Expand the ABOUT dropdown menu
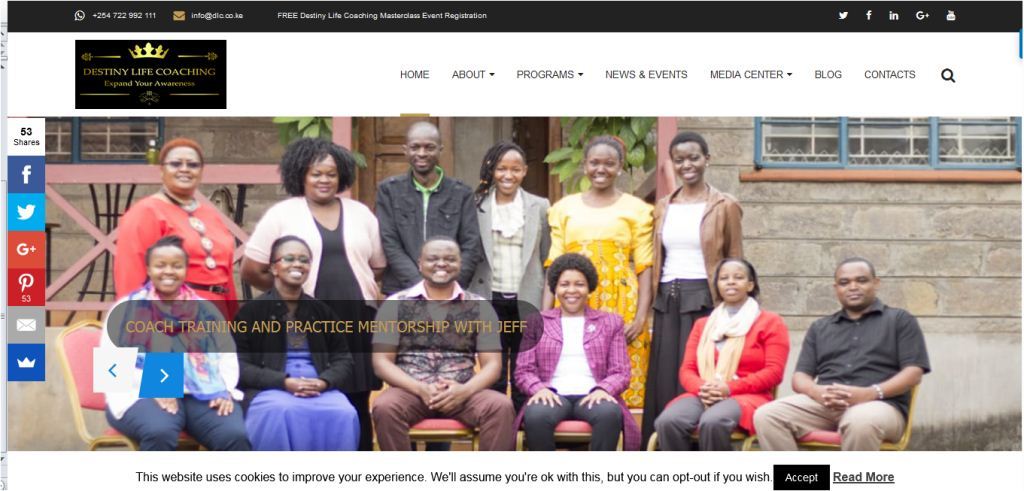Screen dimensions: 1024x491 click(473, 74)
